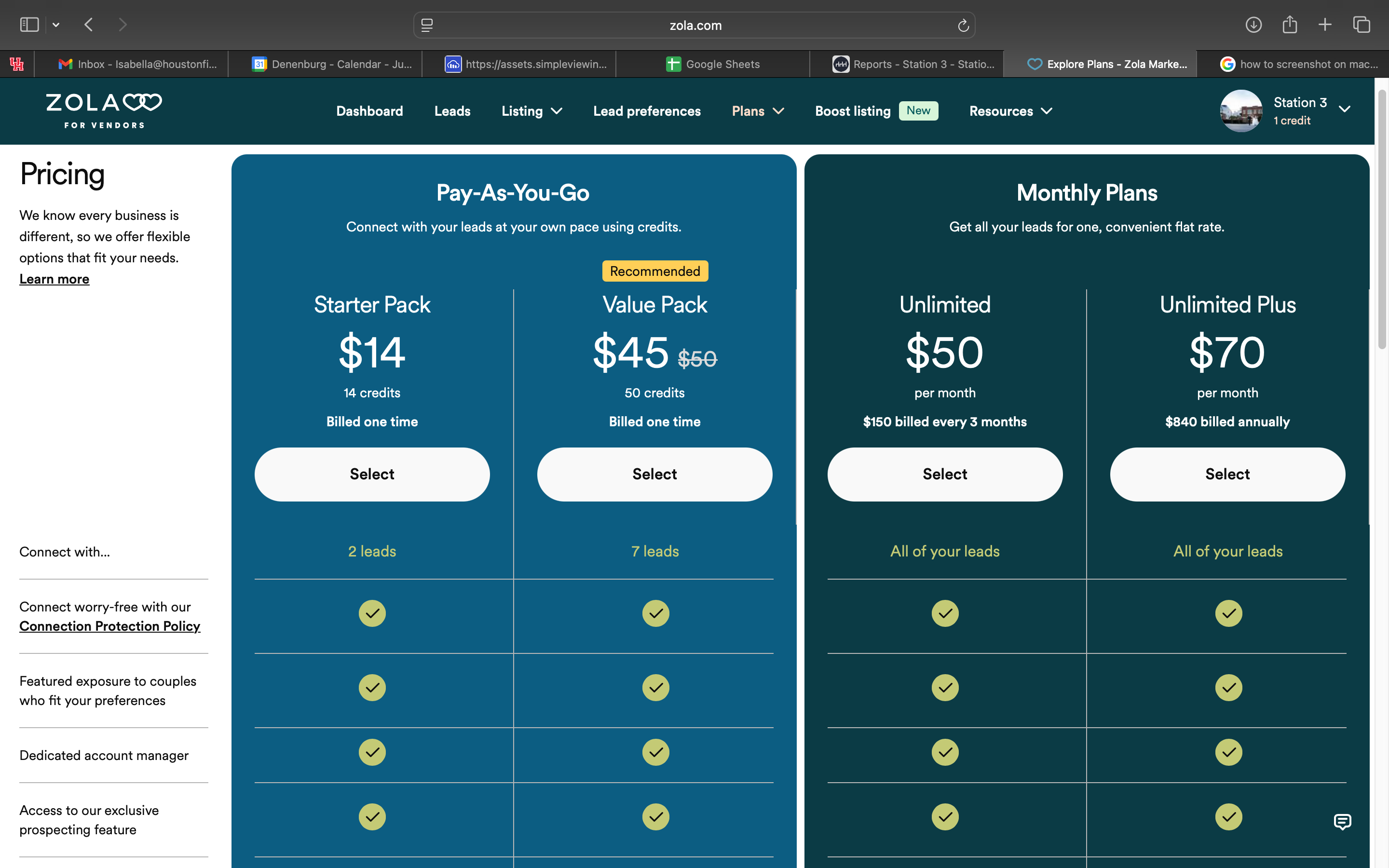Open the chat support icon

click(1342, 822)
